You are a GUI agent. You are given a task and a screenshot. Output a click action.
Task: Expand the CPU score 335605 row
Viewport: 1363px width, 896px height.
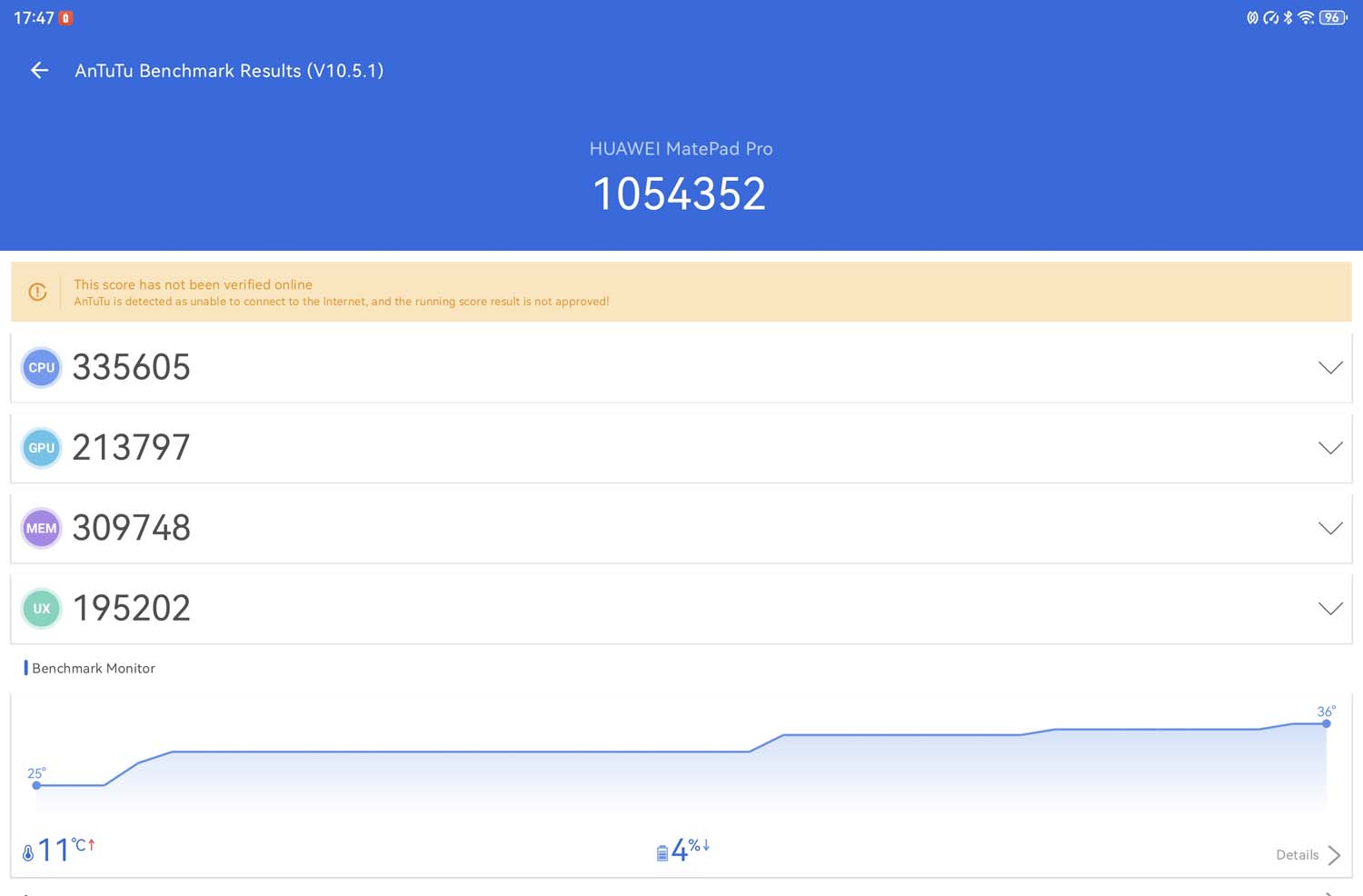click(681, 367)
